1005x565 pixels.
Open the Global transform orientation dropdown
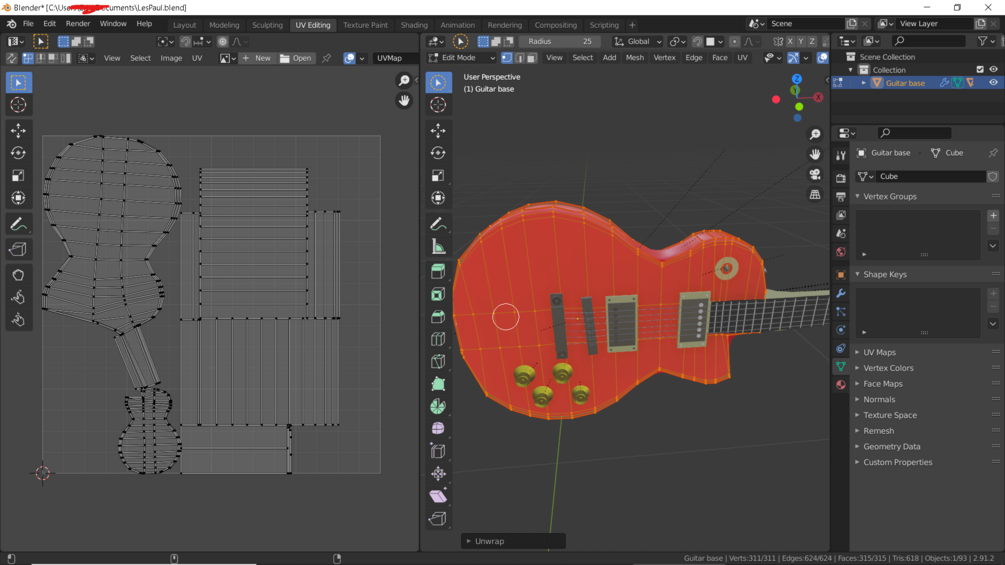click(638, 41)
